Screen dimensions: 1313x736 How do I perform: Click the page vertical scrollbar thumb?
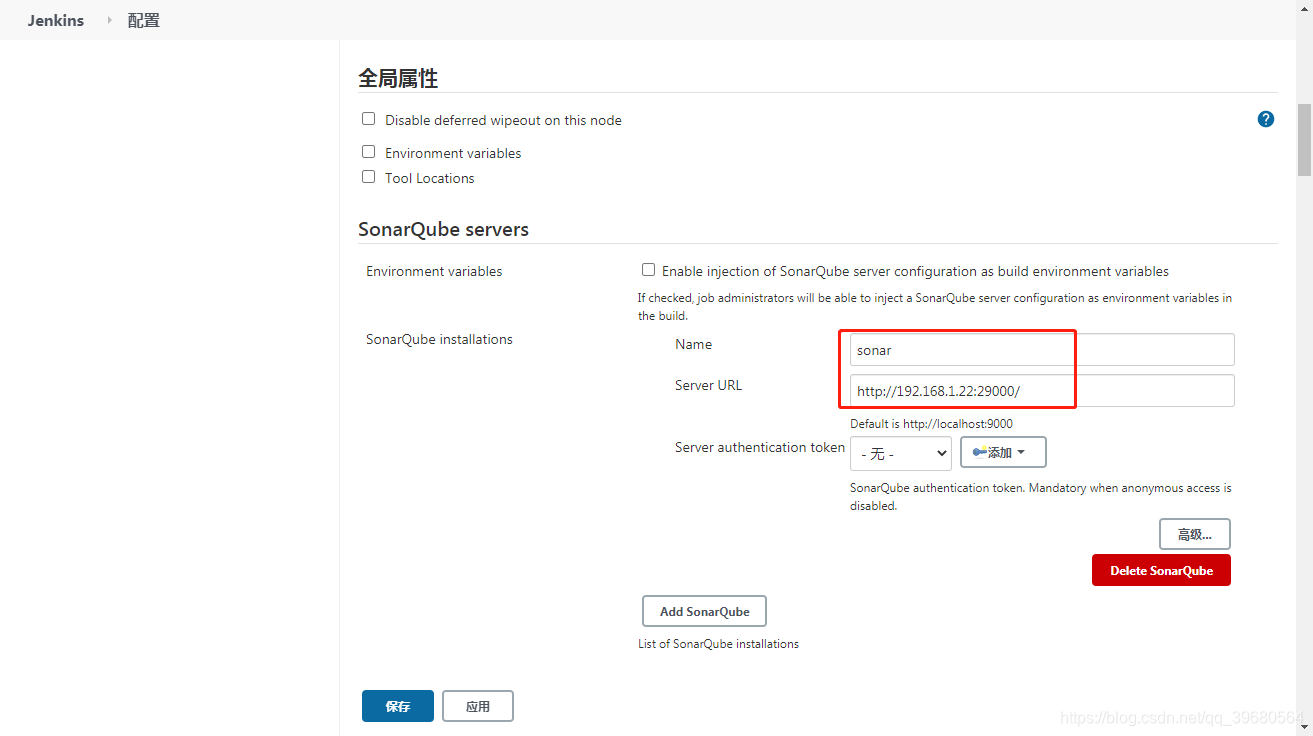[1304, 138]
